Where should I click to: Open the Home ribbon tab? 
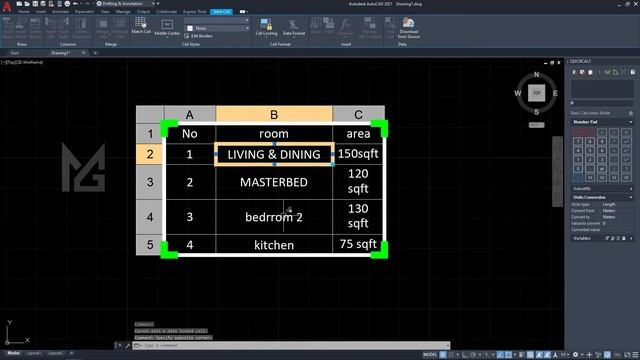(24, 12)
